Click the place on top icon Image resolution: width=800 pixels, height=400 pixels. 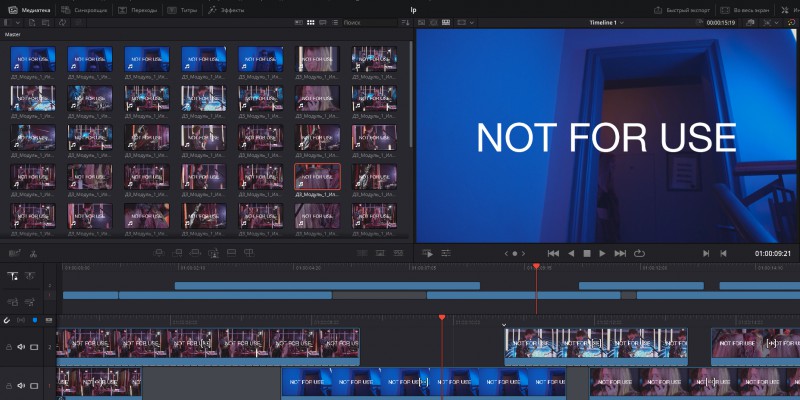[x=231, y=253]
